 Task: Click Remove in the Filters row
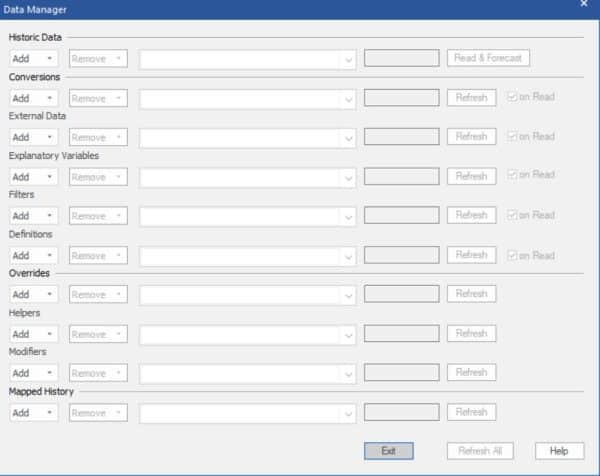[98, 216]
